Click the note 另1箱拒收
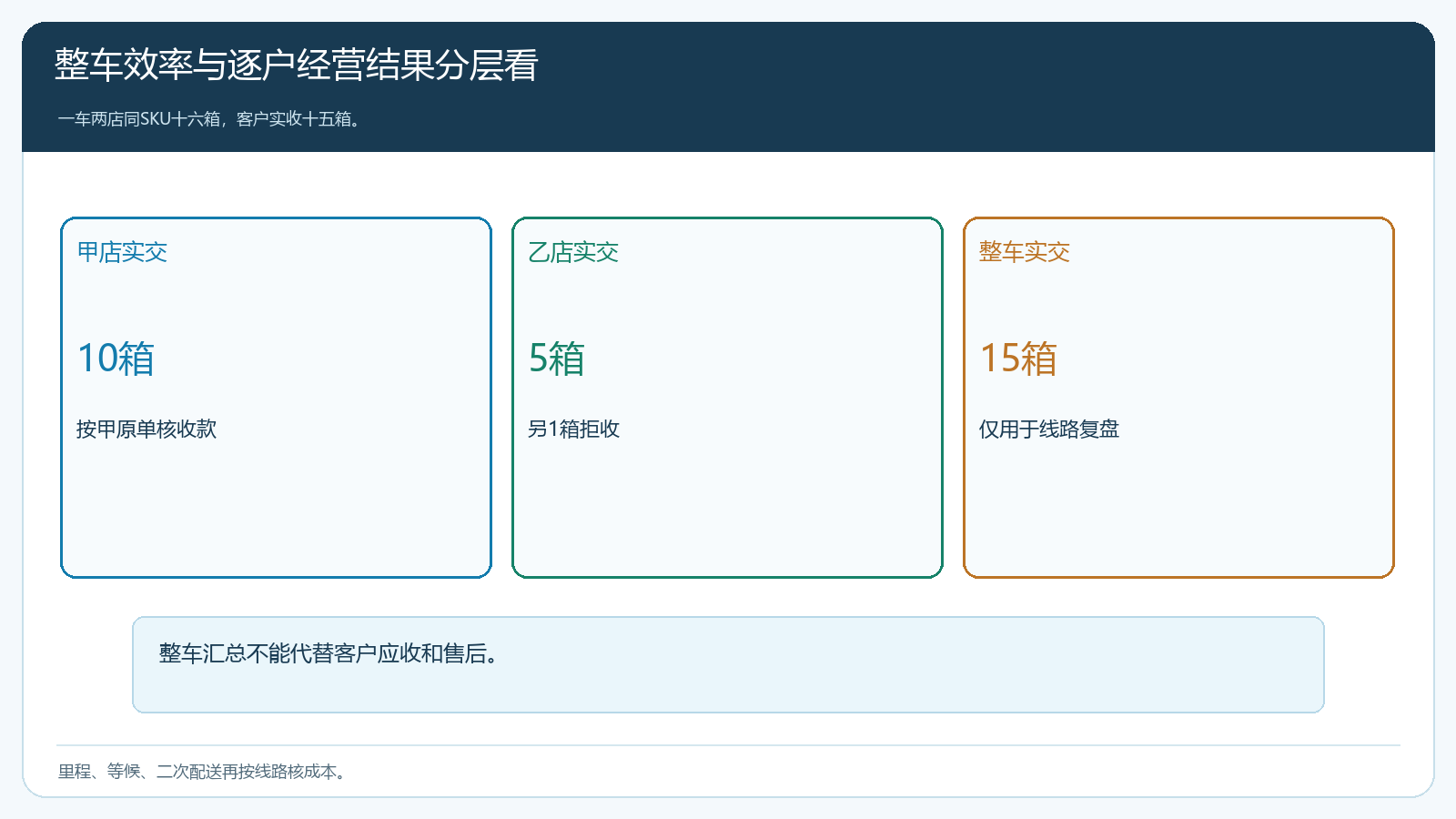This screenshot has height=819, width=1456. coord(573,429)
